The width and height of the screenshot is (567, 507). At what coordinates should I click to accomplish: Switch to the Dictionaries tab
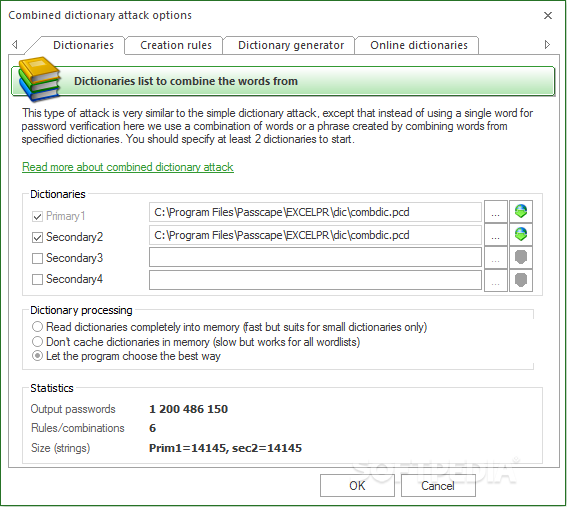tap(83, 45)
